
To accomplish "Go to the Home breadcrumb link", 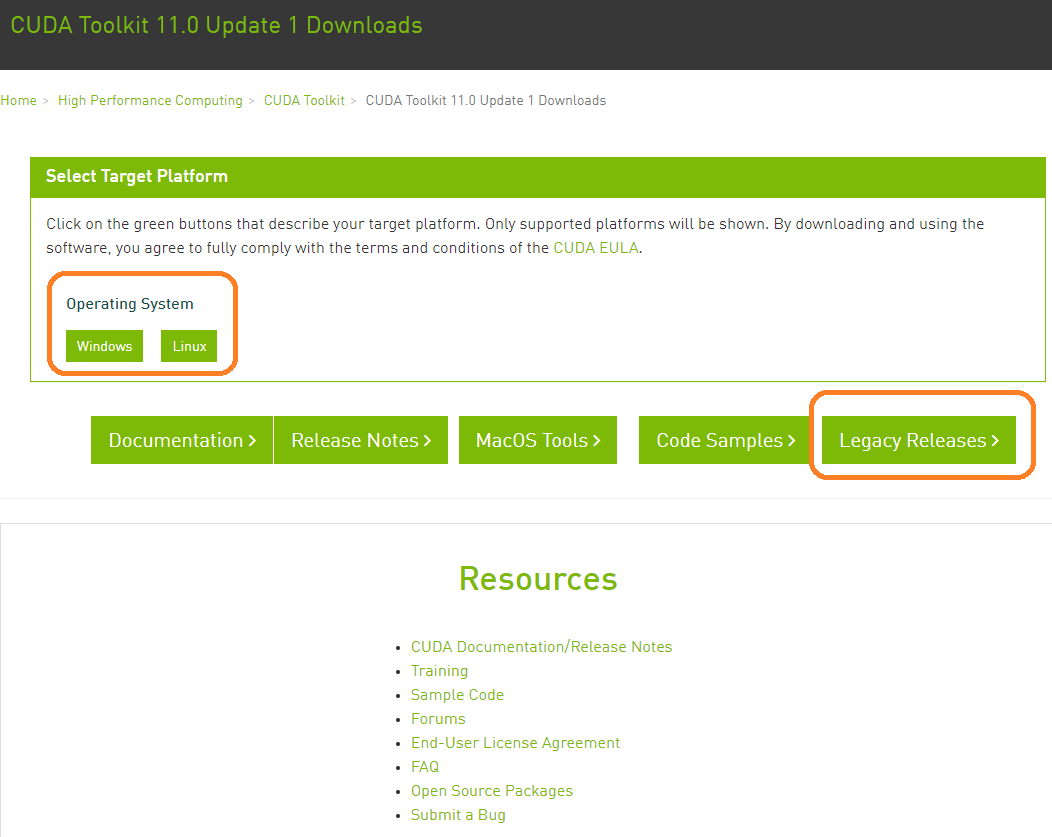I will point(19,101).
